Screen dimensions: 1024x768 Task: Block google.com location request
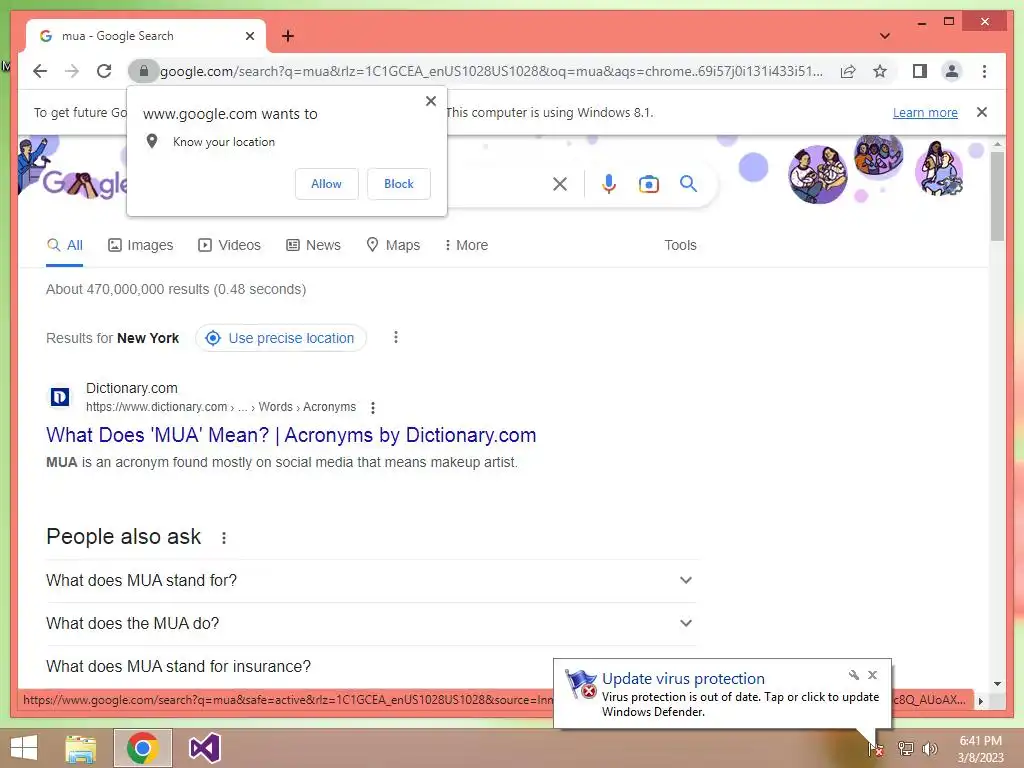(x=398, y=184)
